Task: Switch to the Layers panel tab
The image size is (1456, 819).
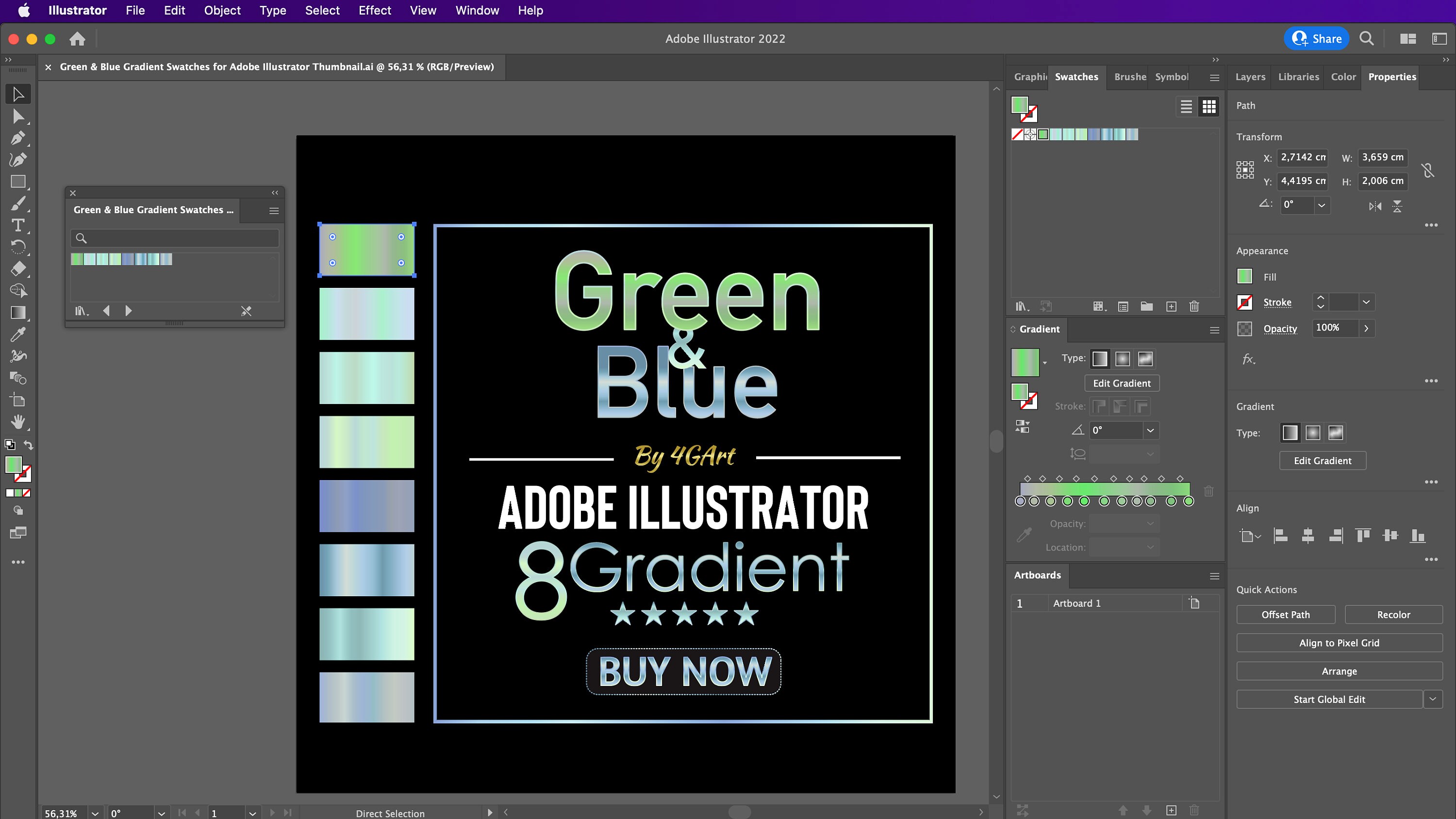Action: 1250,77
